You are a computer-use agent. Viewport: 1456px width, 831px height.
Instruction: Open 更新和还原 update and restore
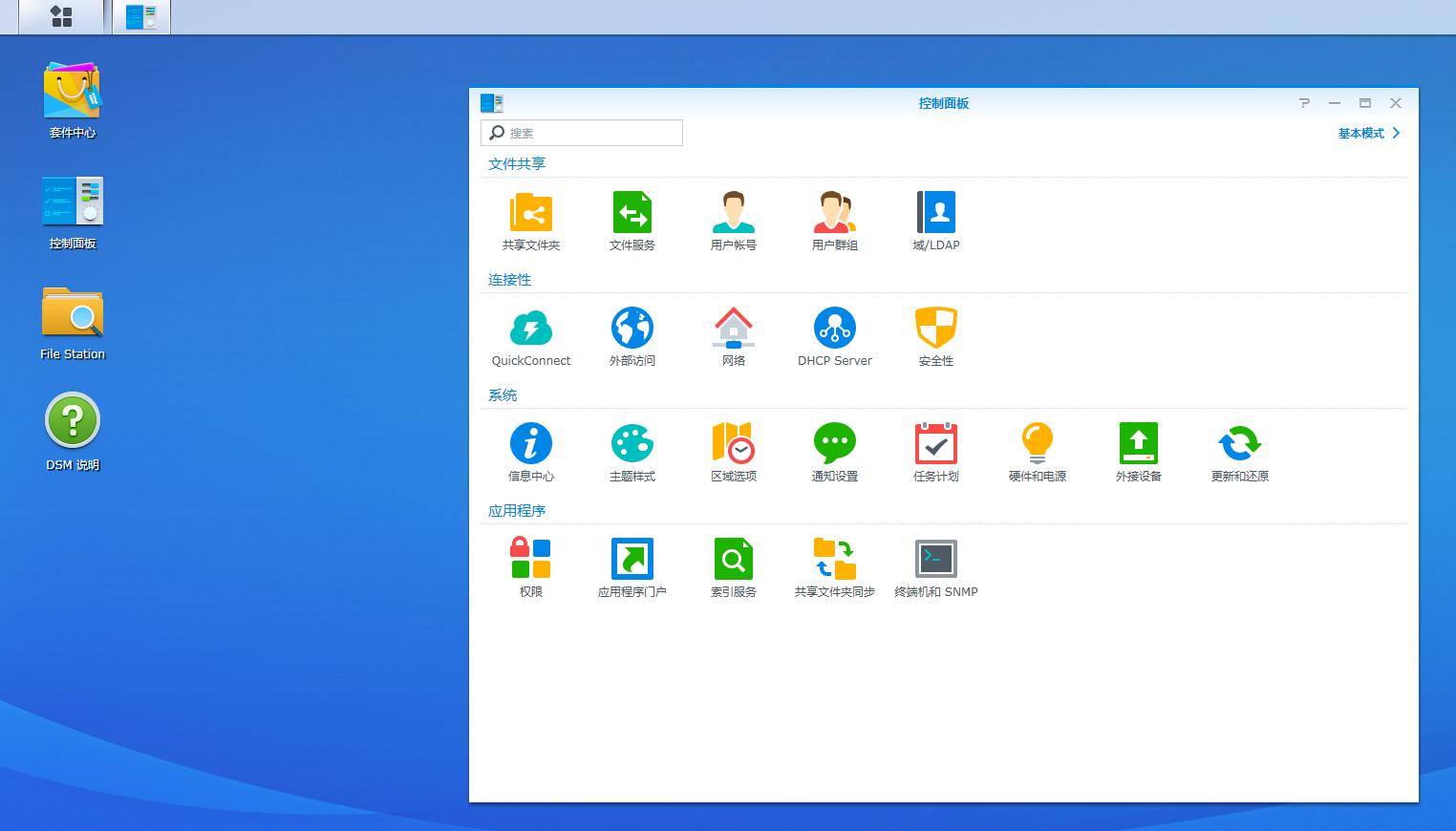(1239, 444)
